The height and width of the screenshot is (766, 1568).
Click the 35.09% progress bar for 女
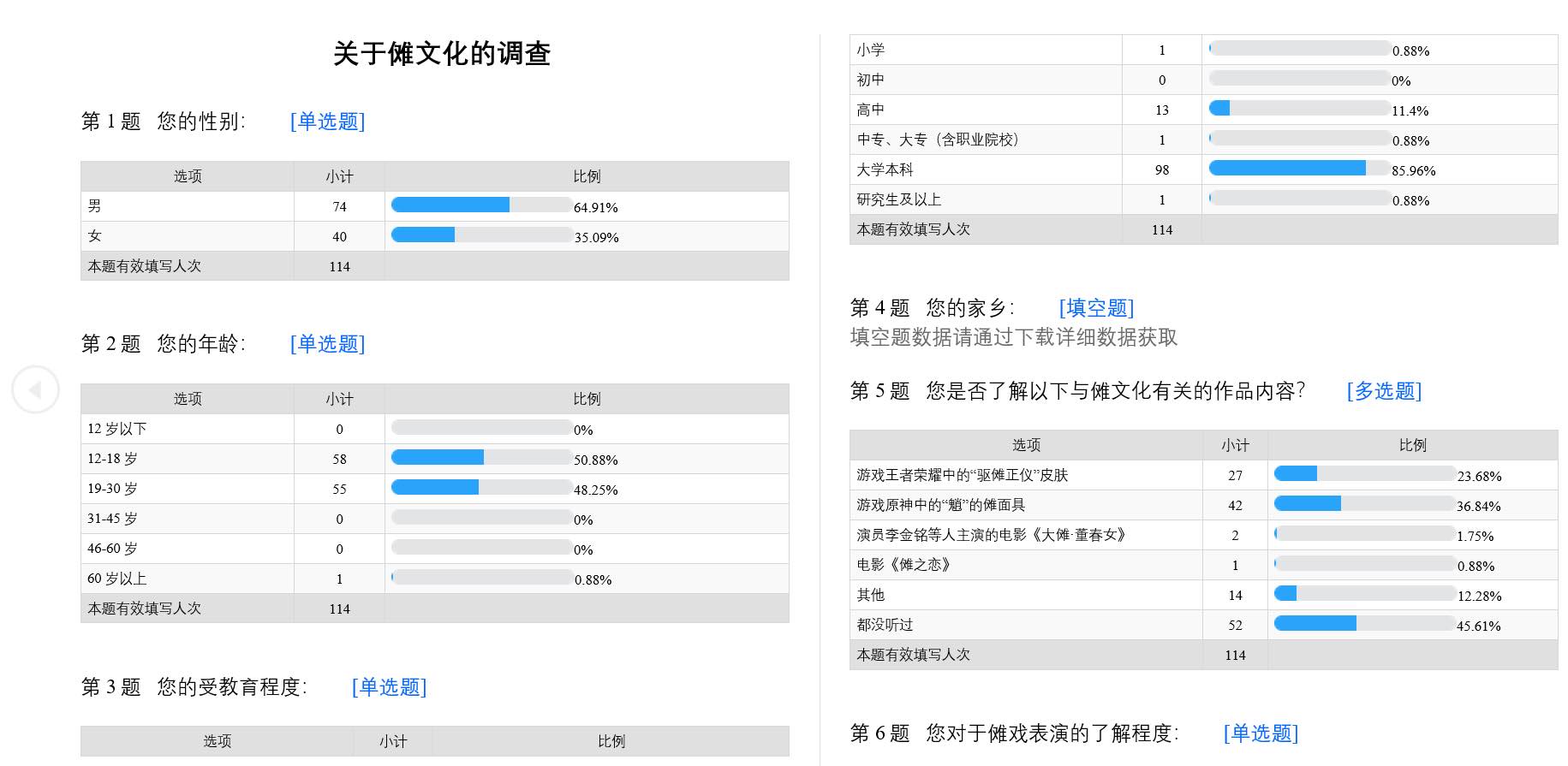[x=481, y=235]
